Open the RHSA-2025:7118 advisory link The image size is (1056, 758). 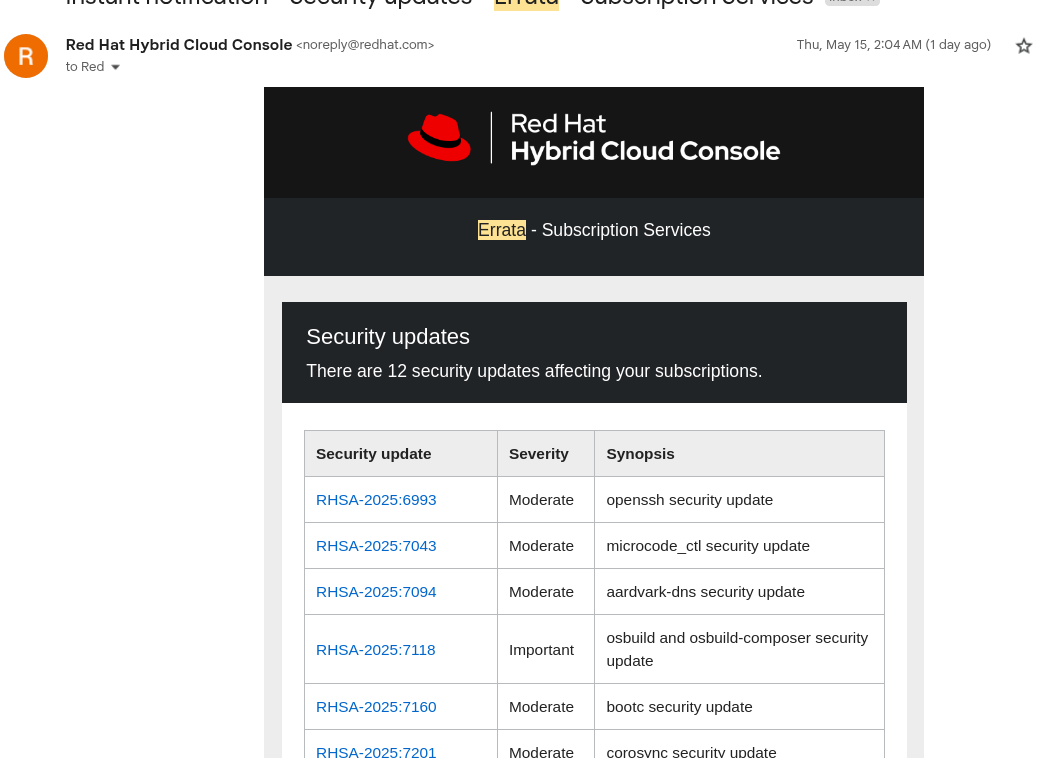tap(376, 650)
